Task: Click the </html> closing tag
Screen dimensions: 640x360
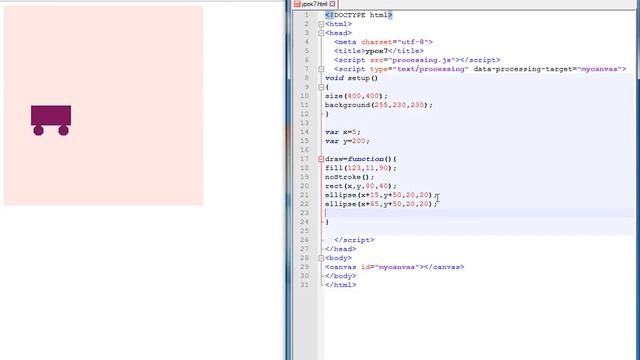Action: pyautogui.click(x=340, y=285)
